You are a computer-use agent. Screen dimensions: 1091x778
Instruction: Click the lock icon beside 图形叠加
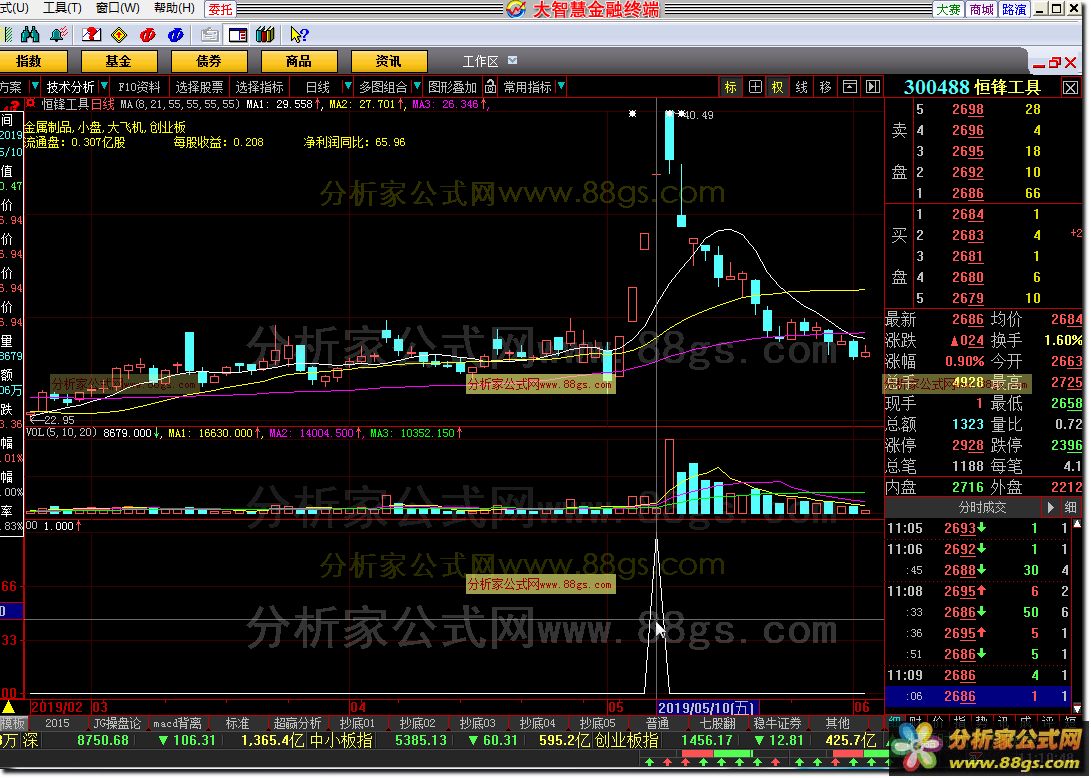[491, 86]
